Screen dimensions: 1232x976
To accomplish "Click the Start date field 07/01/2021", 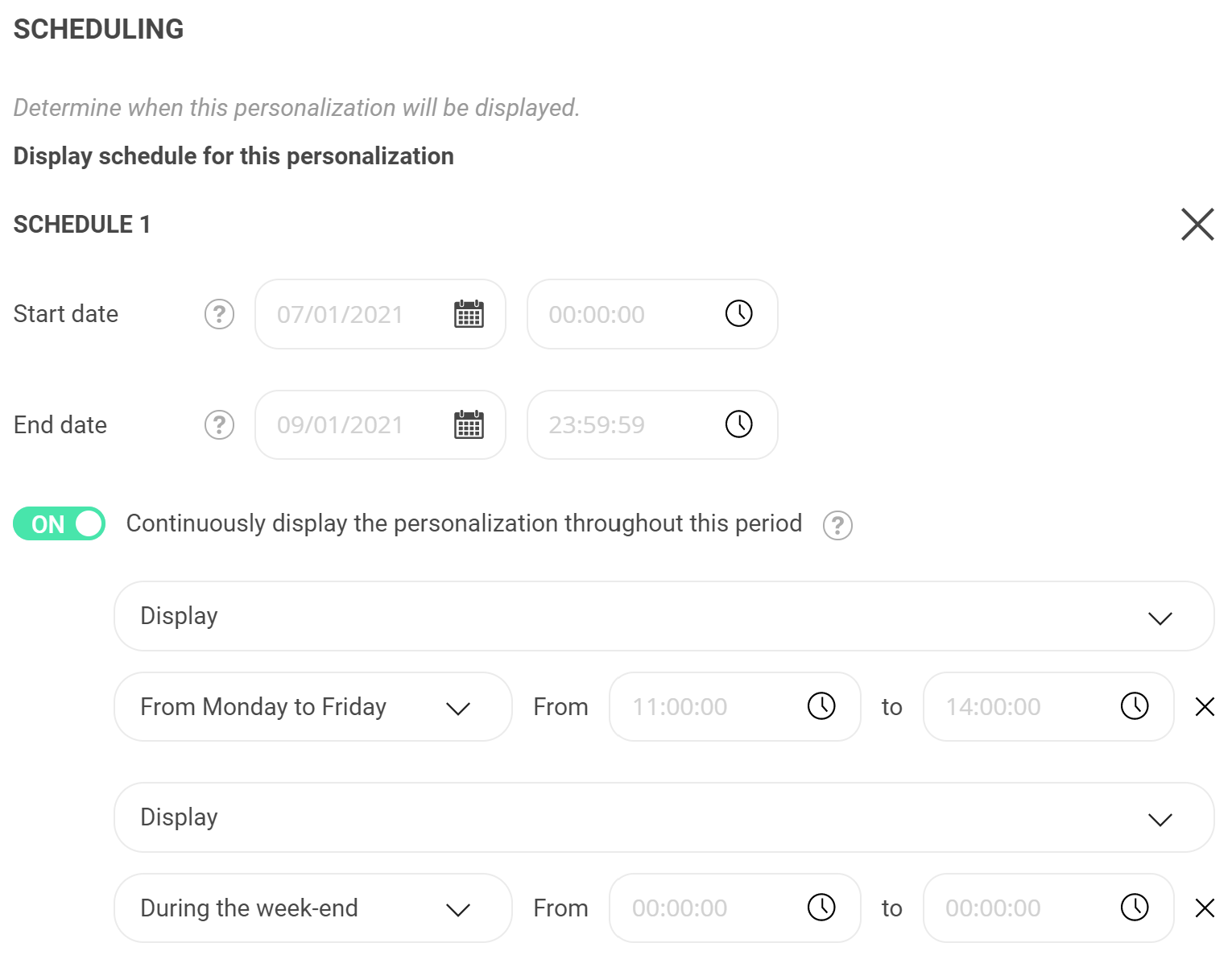I will (x=380, y=314).
